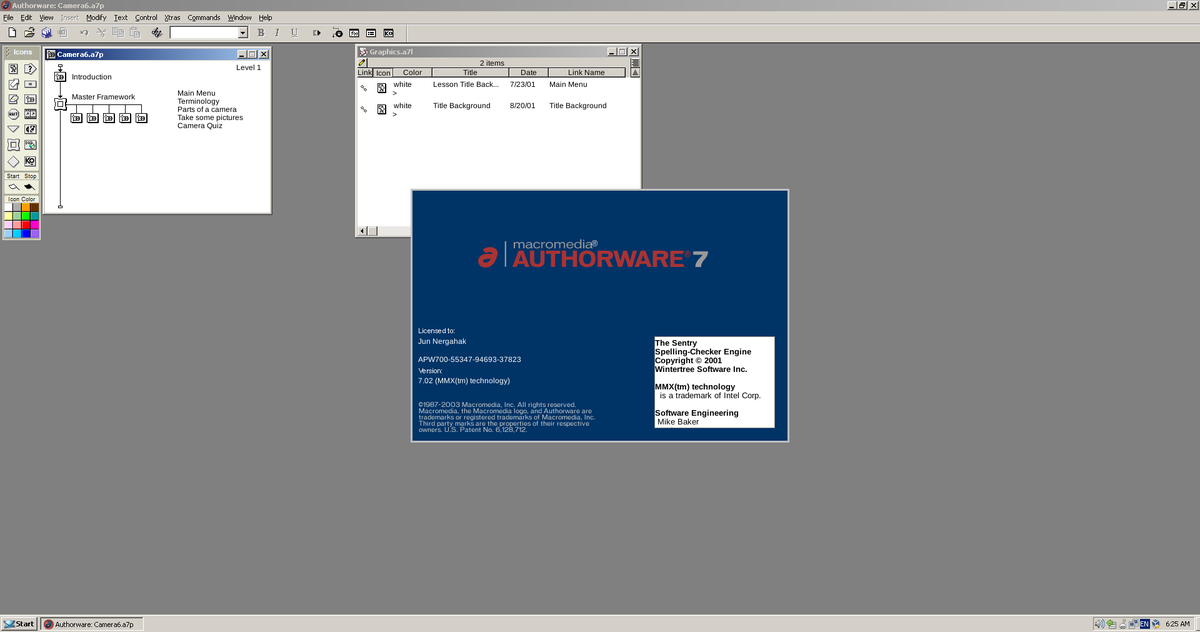Pick the black Stop flag
1200x632 pixels.
(29, 187)
